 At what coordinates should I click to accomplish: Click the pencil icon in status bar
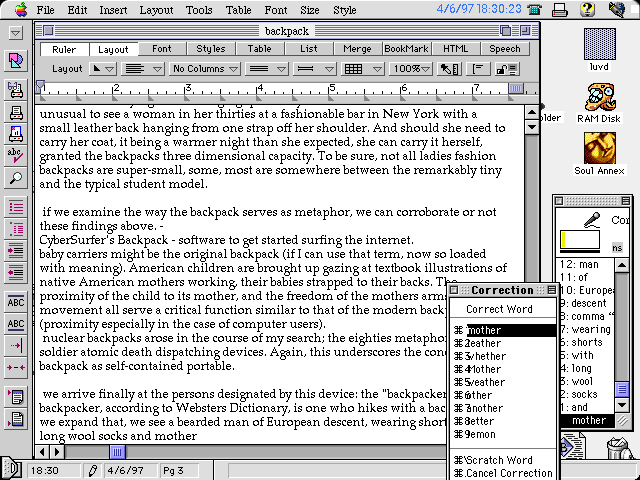(x=93, y=471)
